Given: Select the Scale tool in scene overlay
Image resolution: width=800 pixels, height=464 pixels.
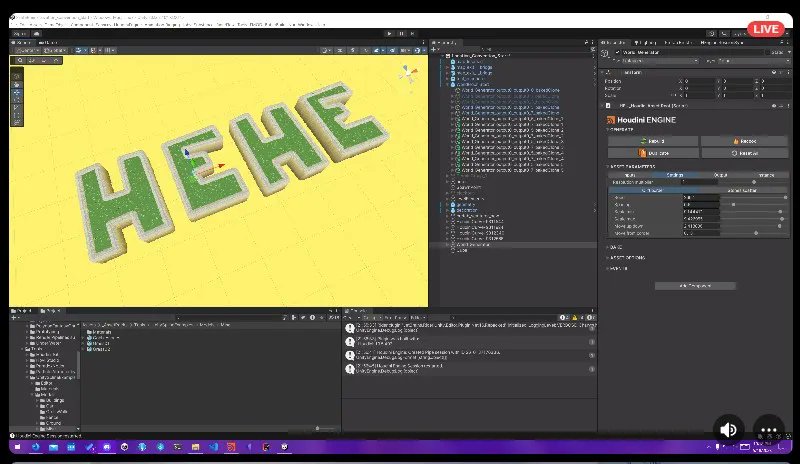Looking at the screenshot, I should tap(17, 108).
